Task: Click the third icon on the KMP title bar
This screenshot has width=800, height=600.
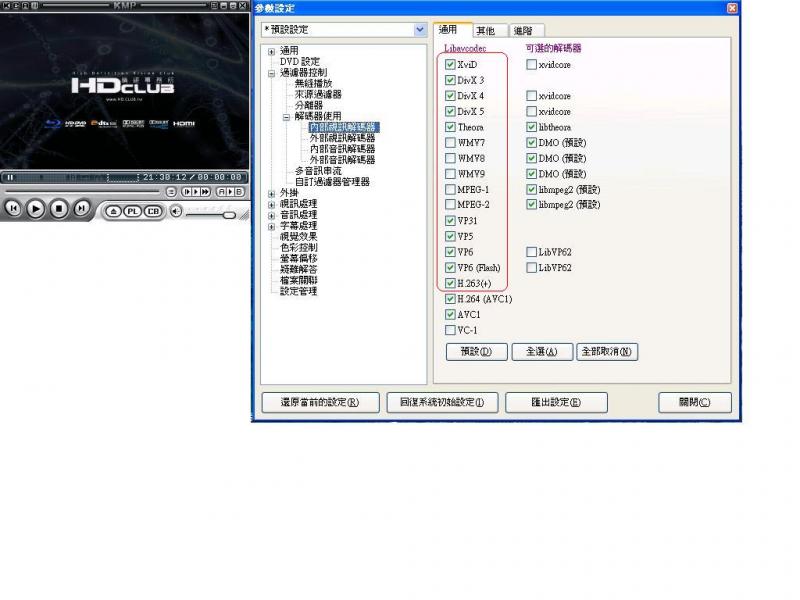Action: point(24,6)
